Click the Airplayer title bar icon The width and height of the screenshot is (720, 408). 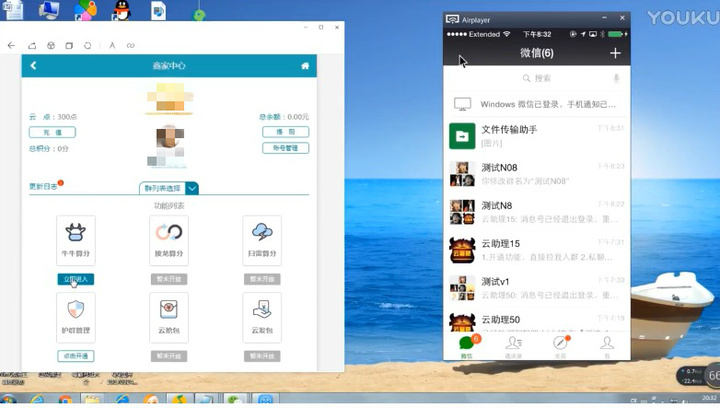[x=452, y=19]
